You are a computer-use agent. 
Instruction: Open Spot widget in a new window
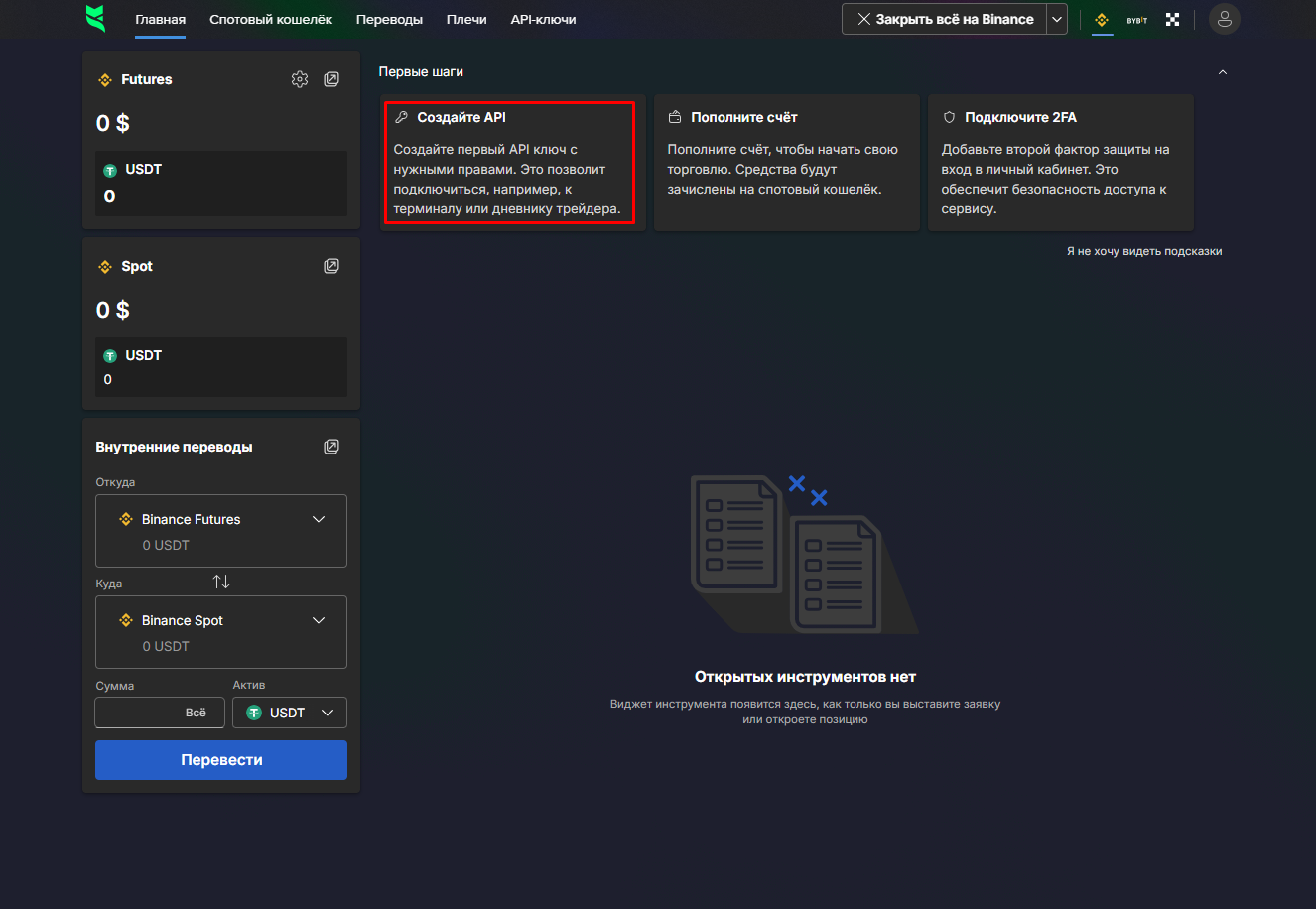tap(331, 266)
